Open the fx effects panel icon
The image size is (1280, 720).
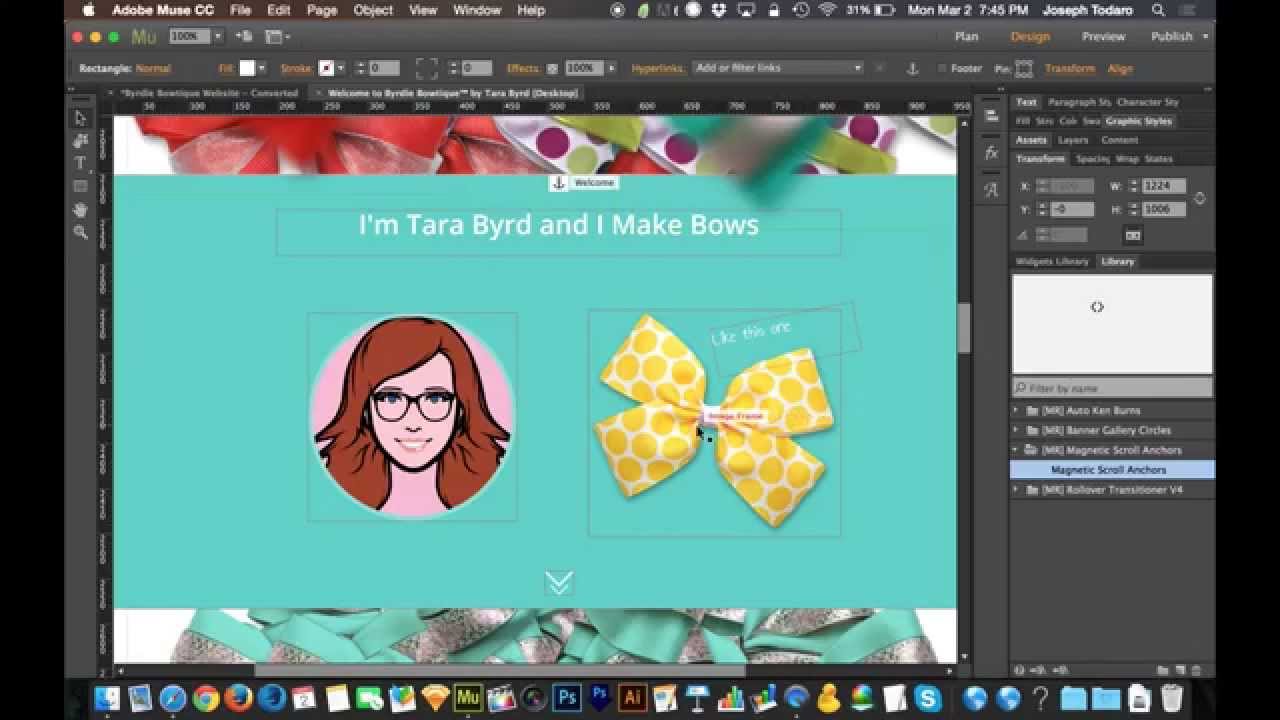tap(991, 153)
